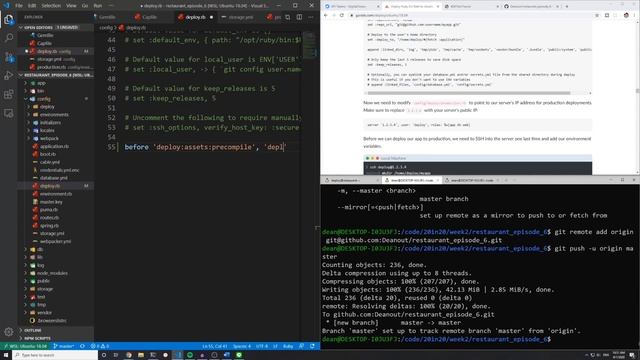Click the master branch indicator in the status bar
This screenshot has width=640, height=360.
click(64, 346)
